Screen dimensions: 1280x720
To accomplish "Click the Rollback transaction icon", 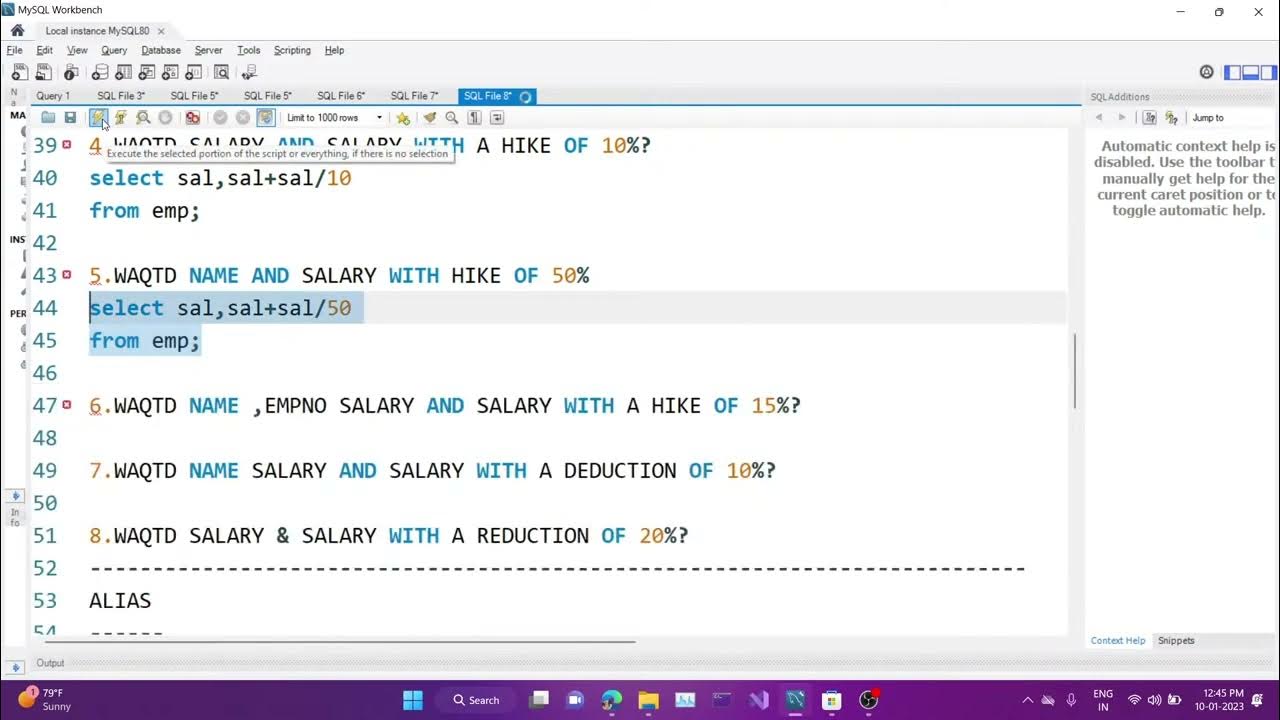I will coord(242,118).
